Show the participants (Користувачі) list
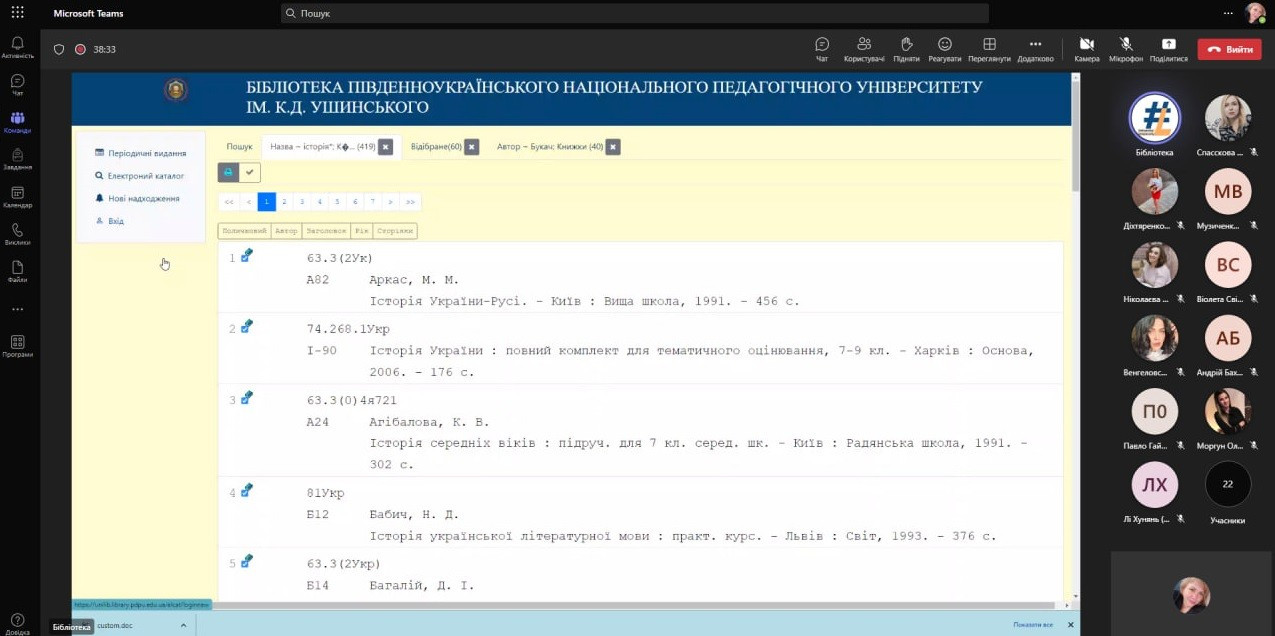This screenshot has height=636, width=1275. pos(864,48)
